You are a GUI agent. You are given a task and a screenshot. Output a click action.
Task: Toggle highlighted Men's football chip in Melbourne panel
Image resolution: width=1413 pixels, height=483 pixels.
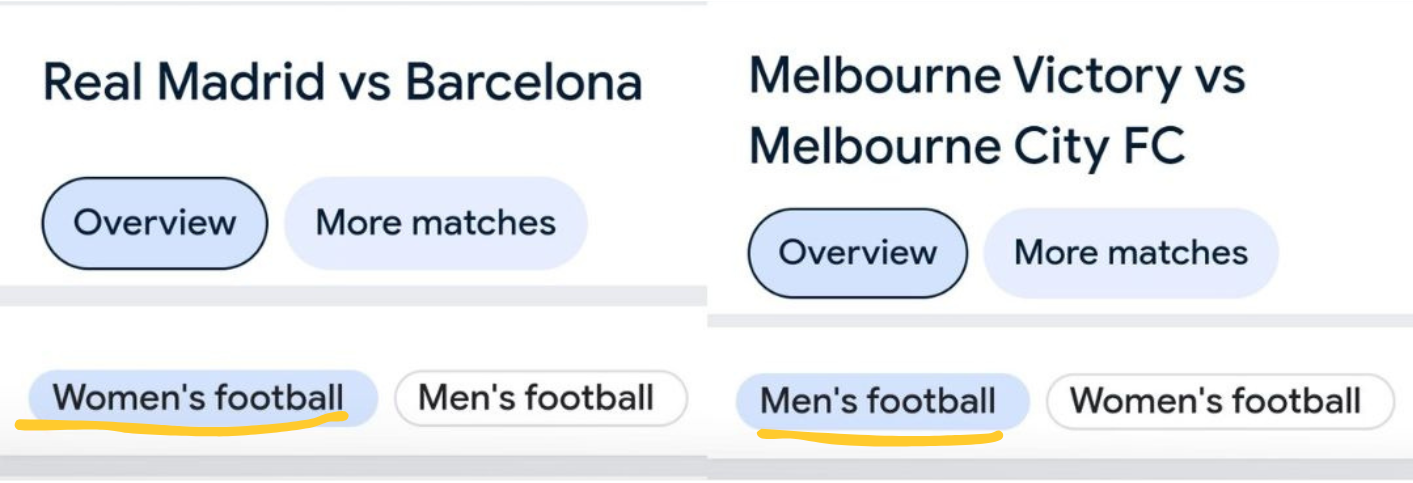point(880,401)
